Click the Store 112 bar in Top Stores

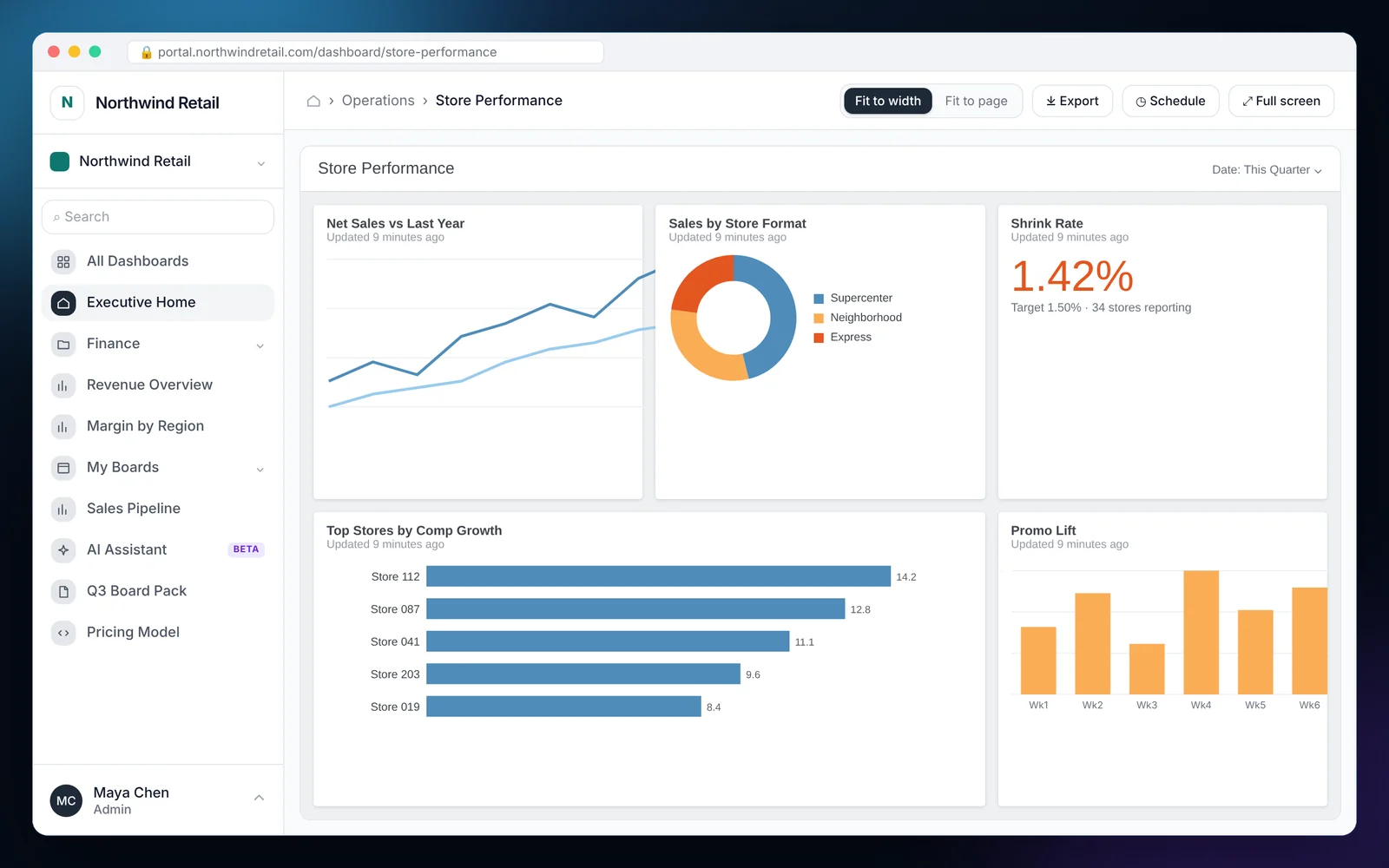tap(659, 576)
